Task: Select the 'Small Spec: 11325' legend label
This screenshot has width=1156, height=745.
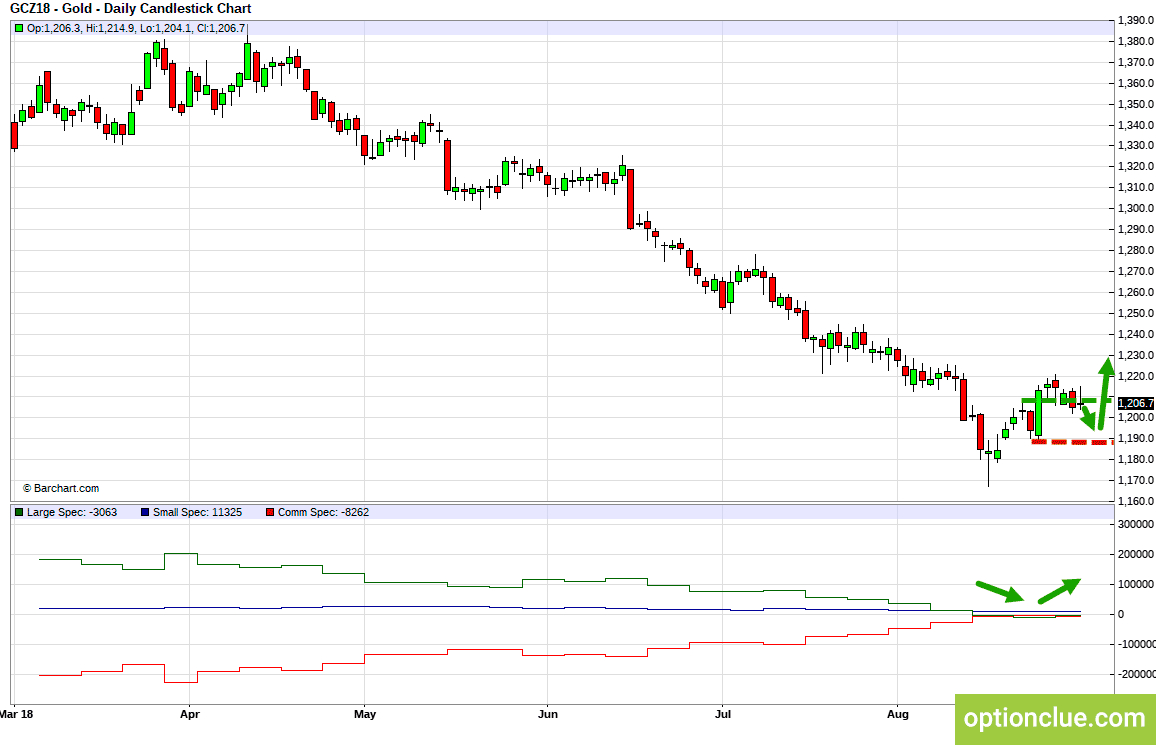Action: (x=198, y=512)
